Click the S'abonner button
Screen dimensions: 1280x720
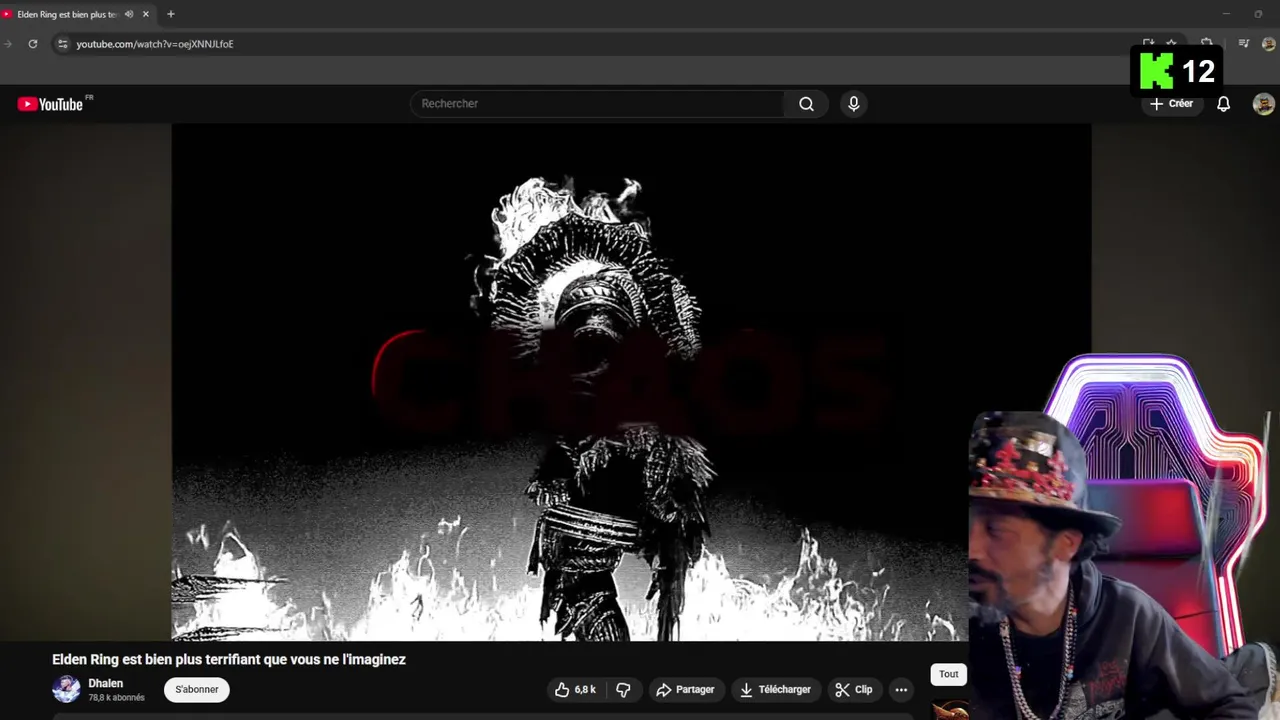click(197, 689)
